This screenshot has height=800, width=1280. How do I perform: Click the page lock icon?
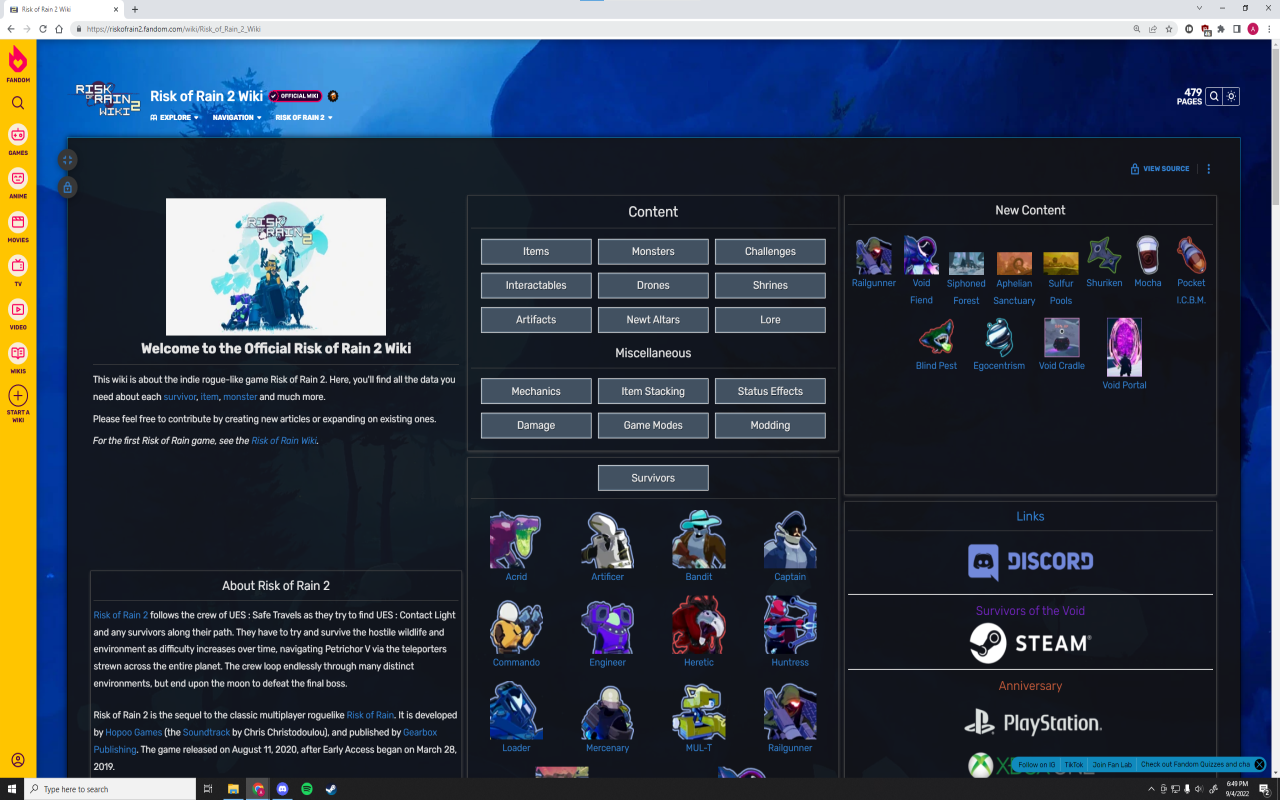click(67, 187)
